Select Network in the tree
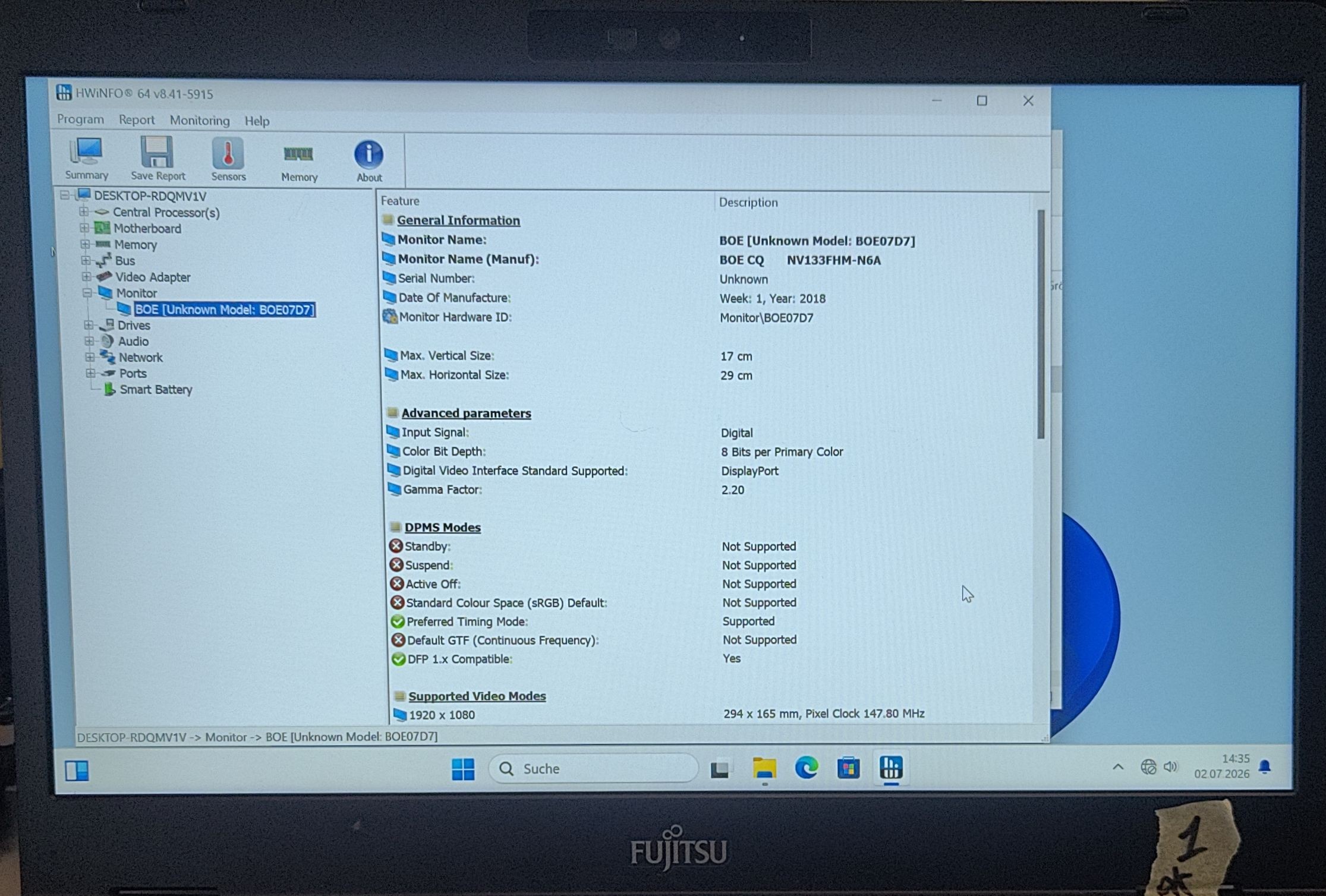 (140, 357)
